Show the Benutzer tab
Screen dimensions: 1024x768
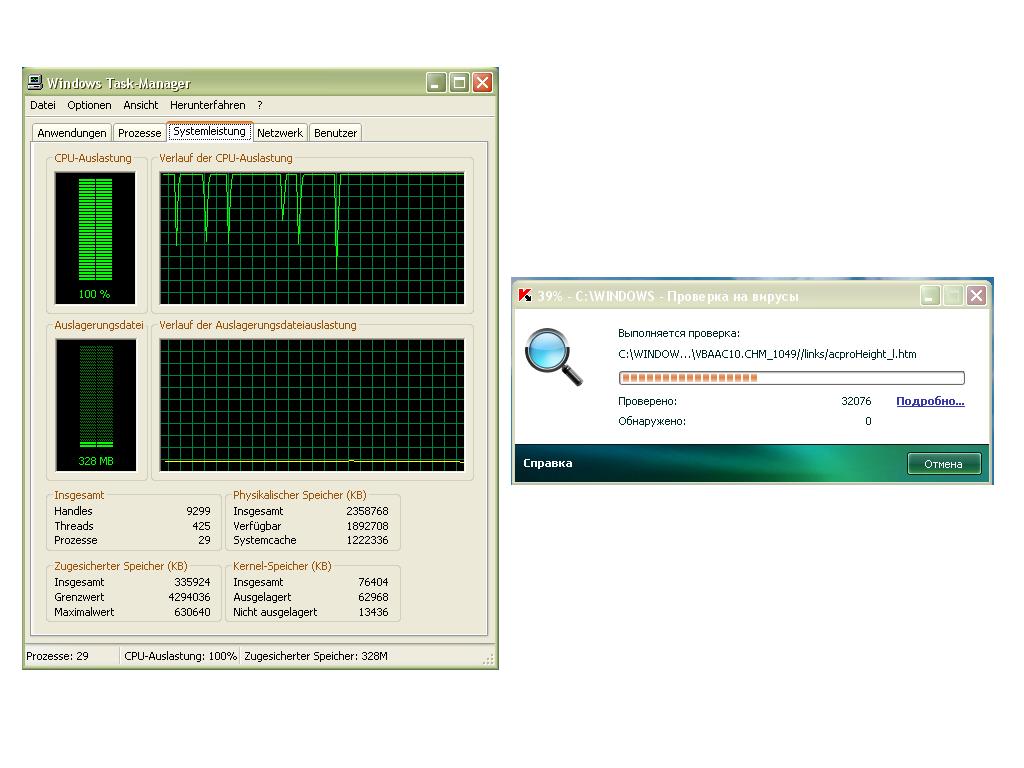pyautogui.click(x=335, y=133)
